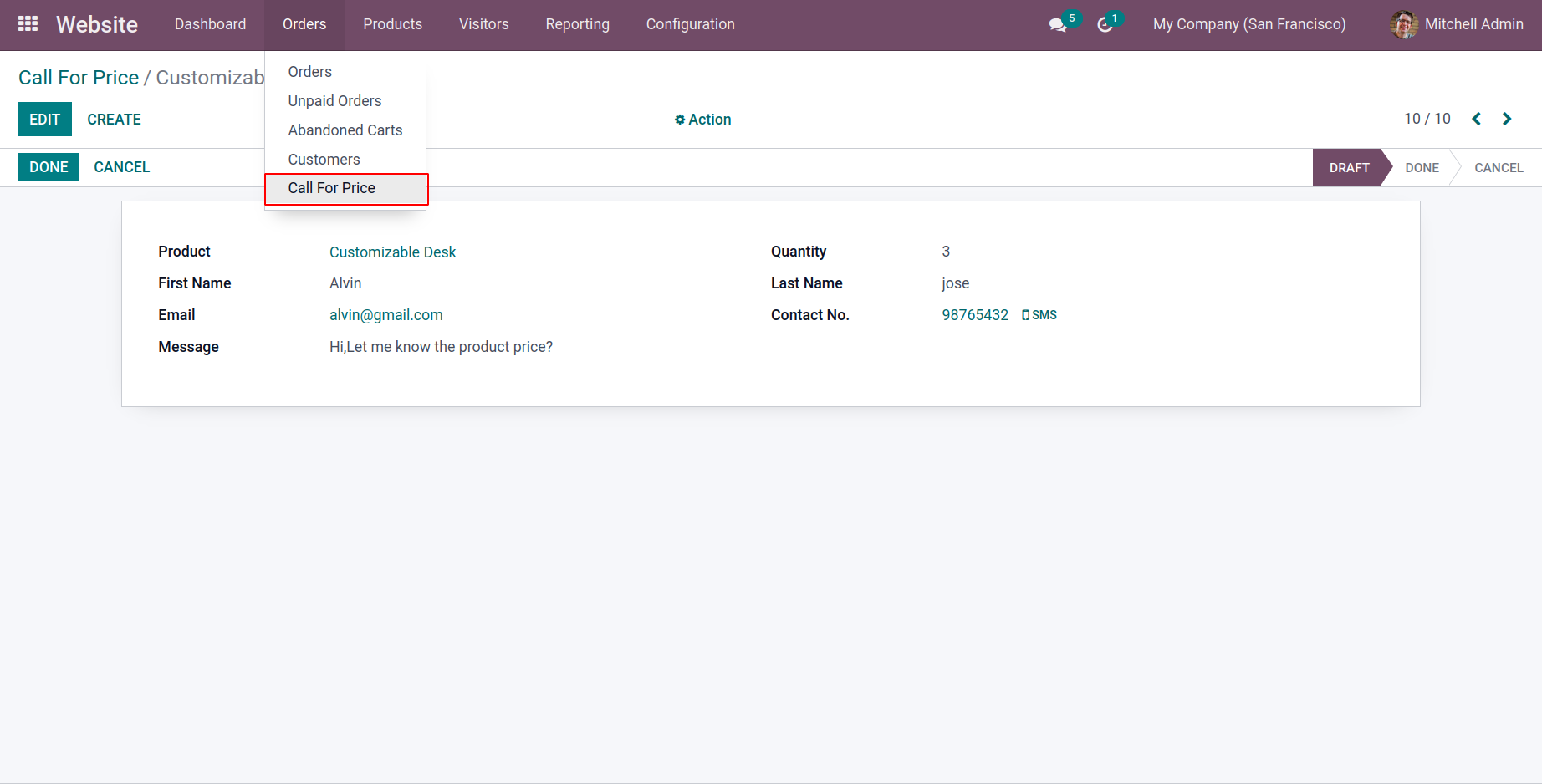Viewport: 1542px width, 784px height.
Task: Click phone number 98765432
Action: (x=975, y=315)
